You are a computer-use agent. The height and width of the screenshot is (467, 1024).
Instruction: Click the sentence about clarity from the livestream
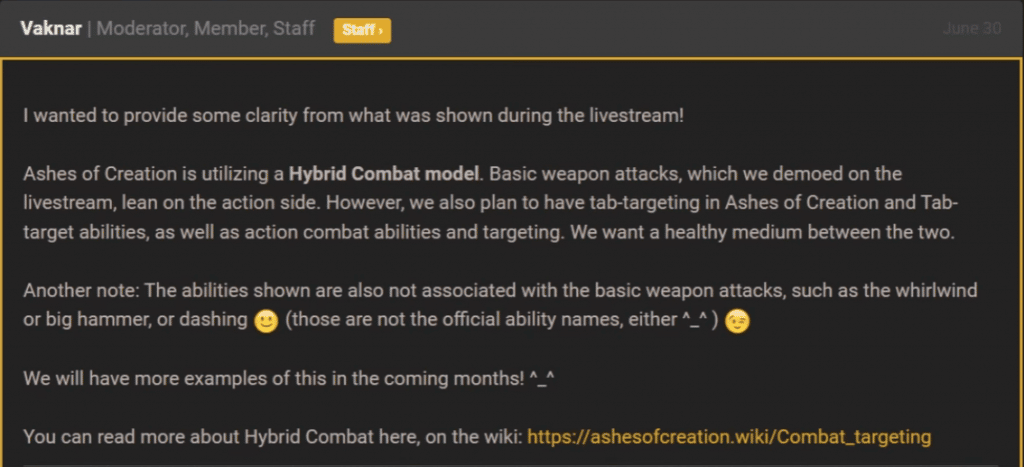click(353, 117)
